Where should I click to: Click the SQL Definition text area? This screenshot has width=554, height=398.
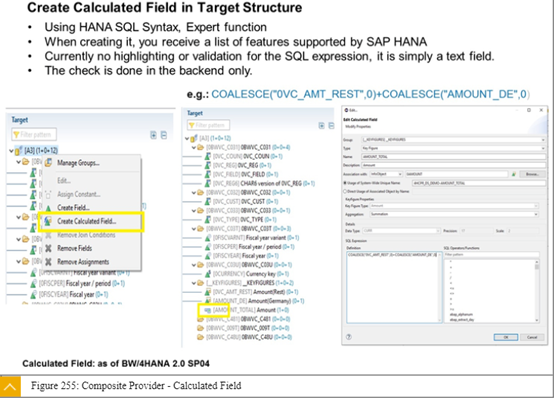393,288
